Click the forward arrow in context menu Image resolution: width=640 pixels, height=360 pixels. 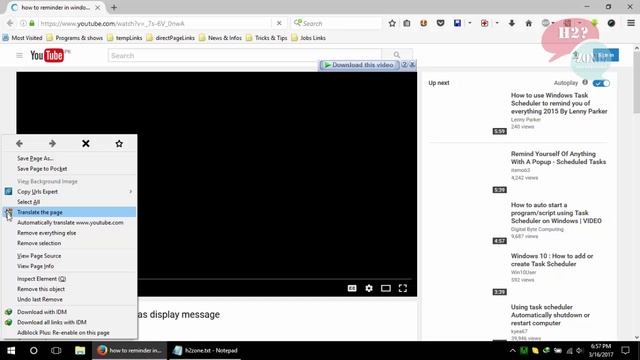pyautogui.click(x=52, y=144)
